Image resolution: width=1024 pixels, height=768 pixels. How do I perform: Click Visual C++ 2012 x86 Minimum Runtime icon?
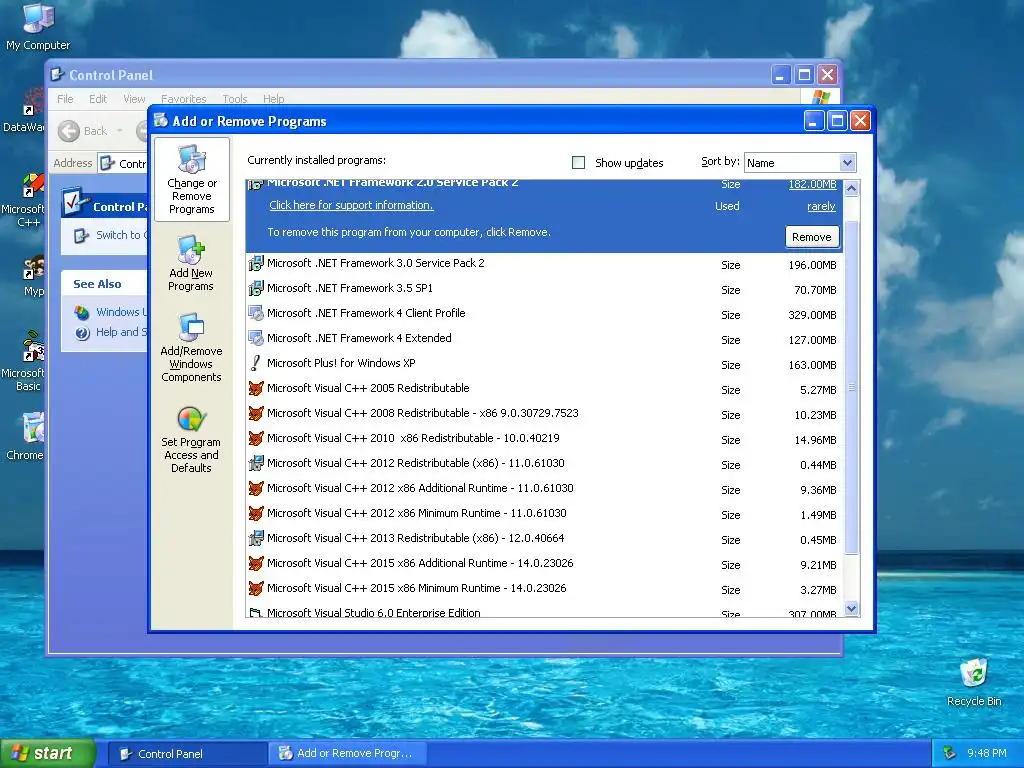256,513
